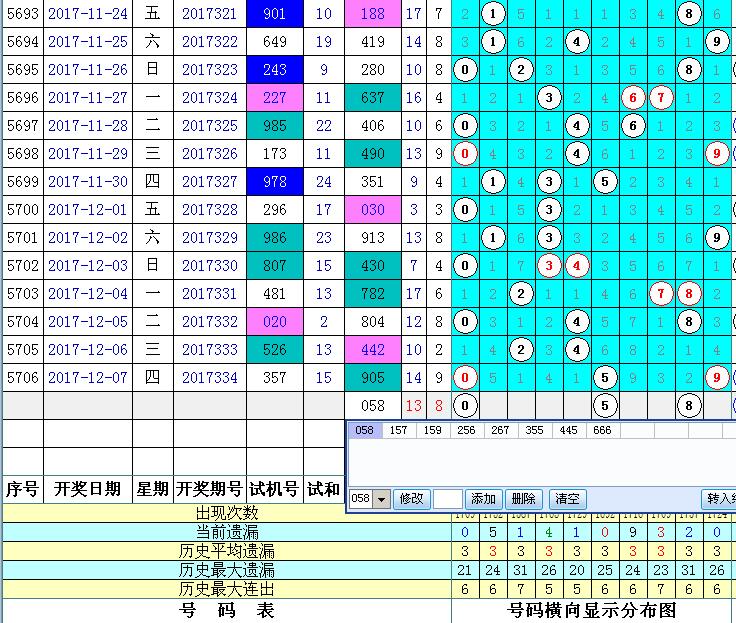Click the red circled 6 in row 5696

point(633,98)
